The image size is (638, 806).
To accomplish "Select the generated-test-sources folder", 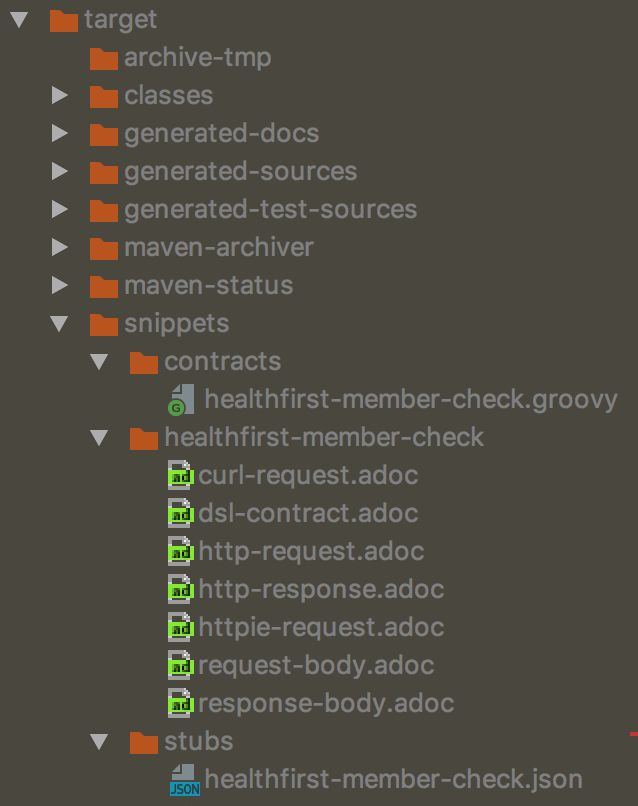I will coord(270,210).
